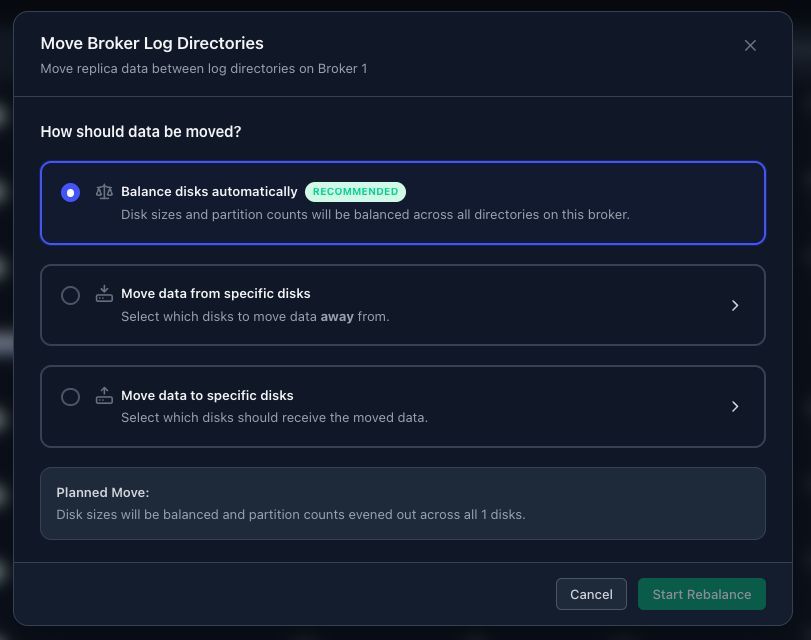
Task: Click the Planned Move heading
Action: (x=102, y=493)
